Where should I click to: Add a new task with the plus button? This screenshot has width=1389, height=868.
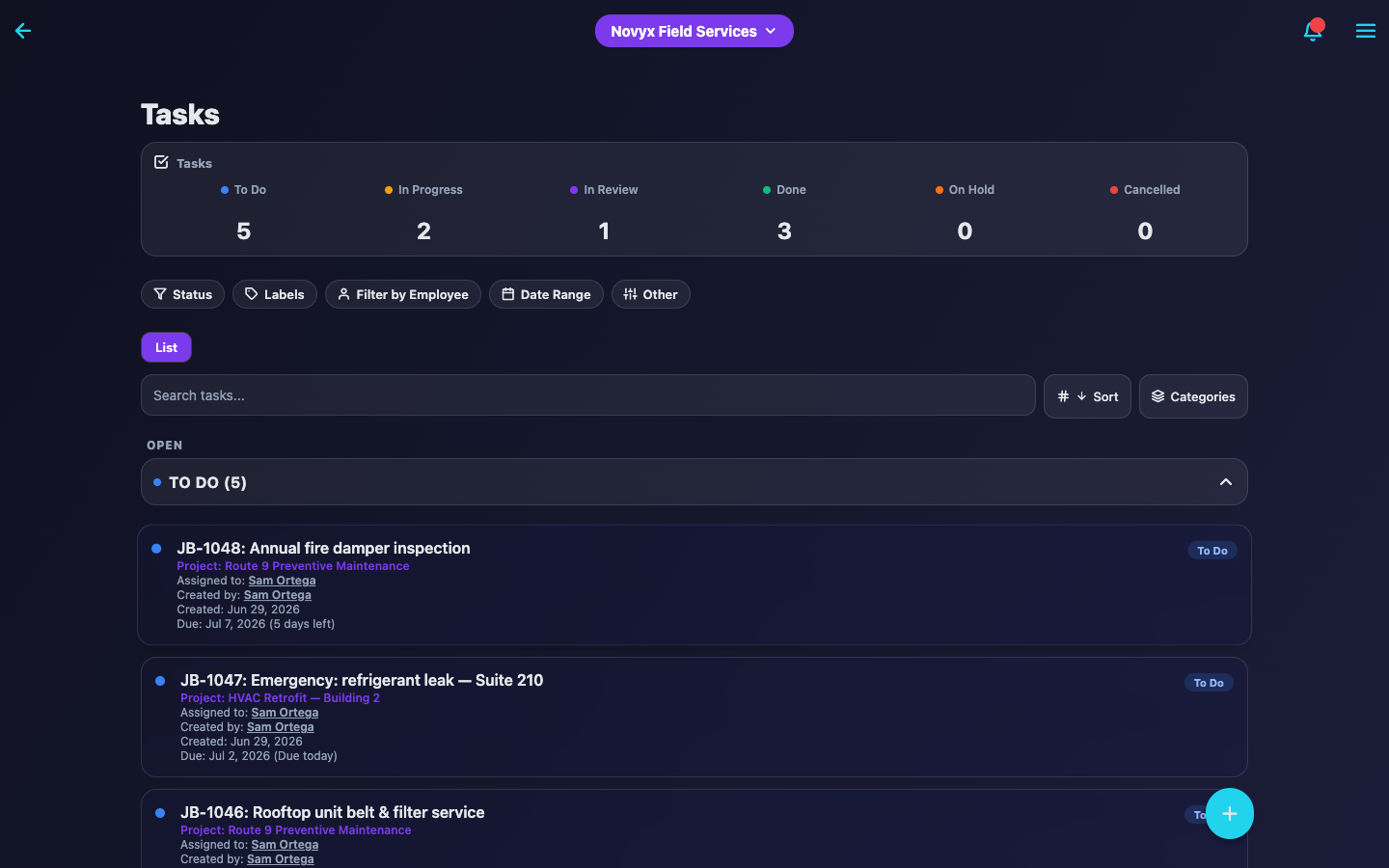tap(1230, 814)
